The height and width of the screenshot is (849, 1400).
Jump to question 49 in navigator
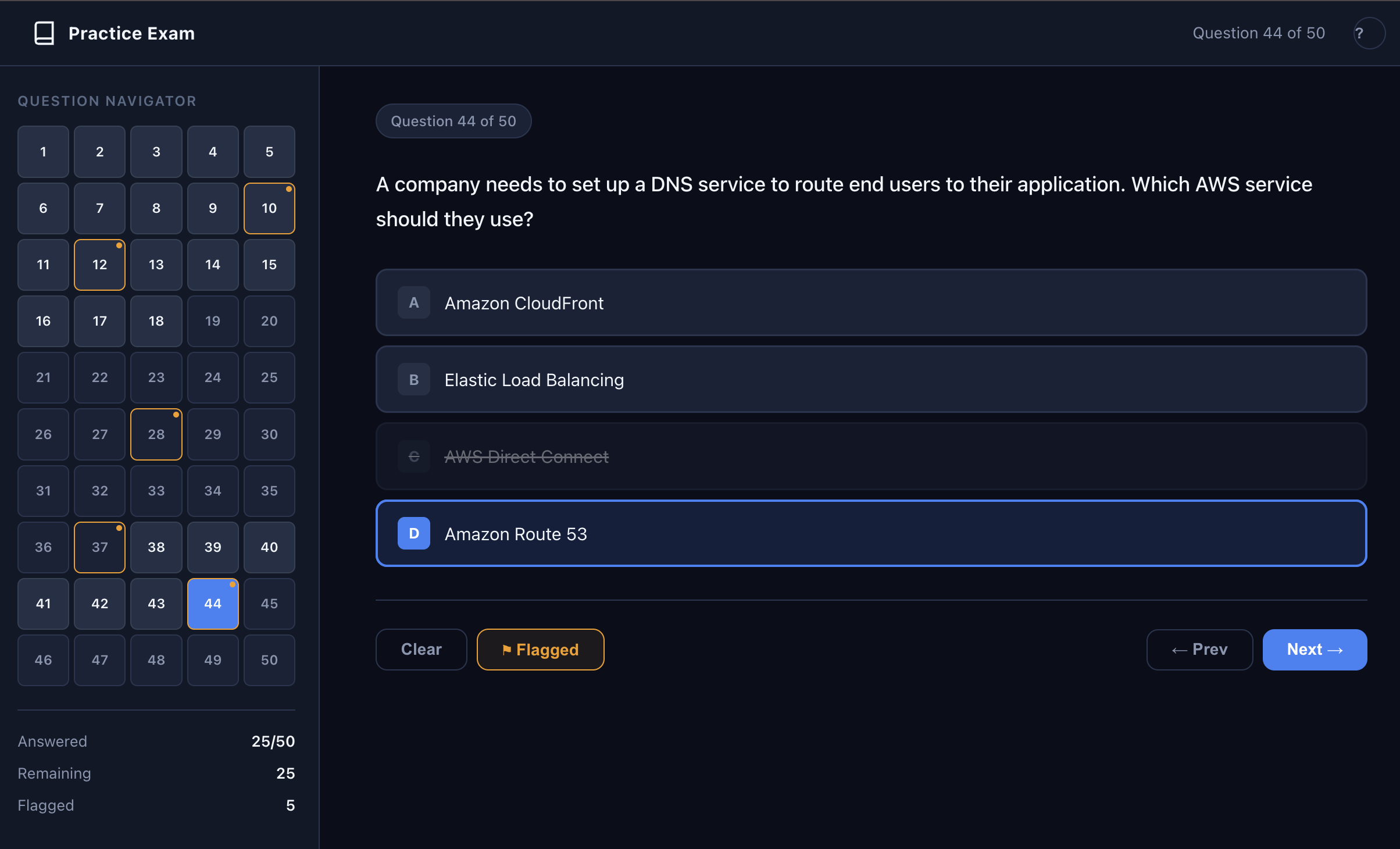(213, 660)
